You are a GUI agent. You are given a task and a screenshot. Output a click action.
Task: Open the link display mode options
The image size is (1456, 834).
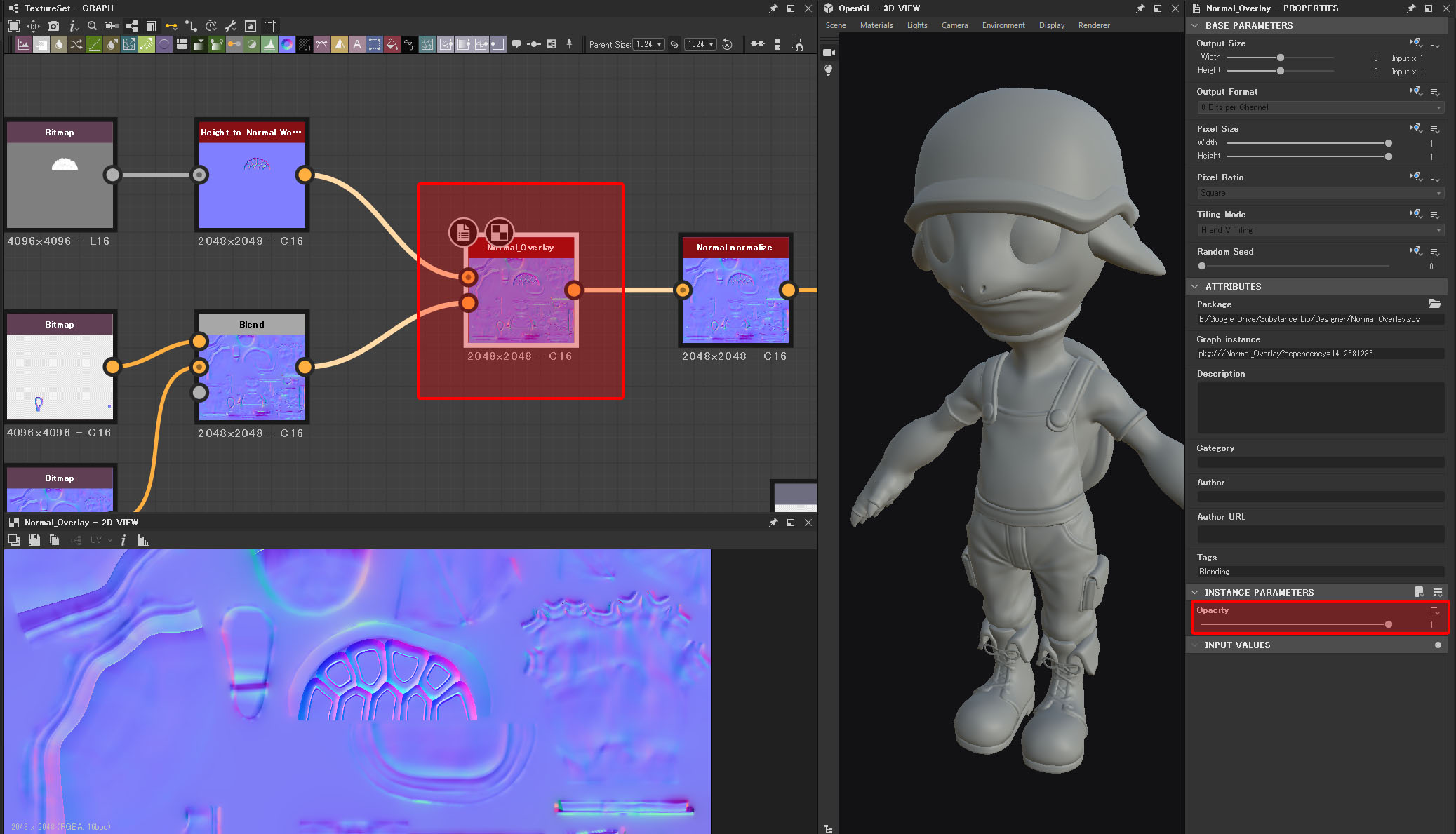coord(171,26)
